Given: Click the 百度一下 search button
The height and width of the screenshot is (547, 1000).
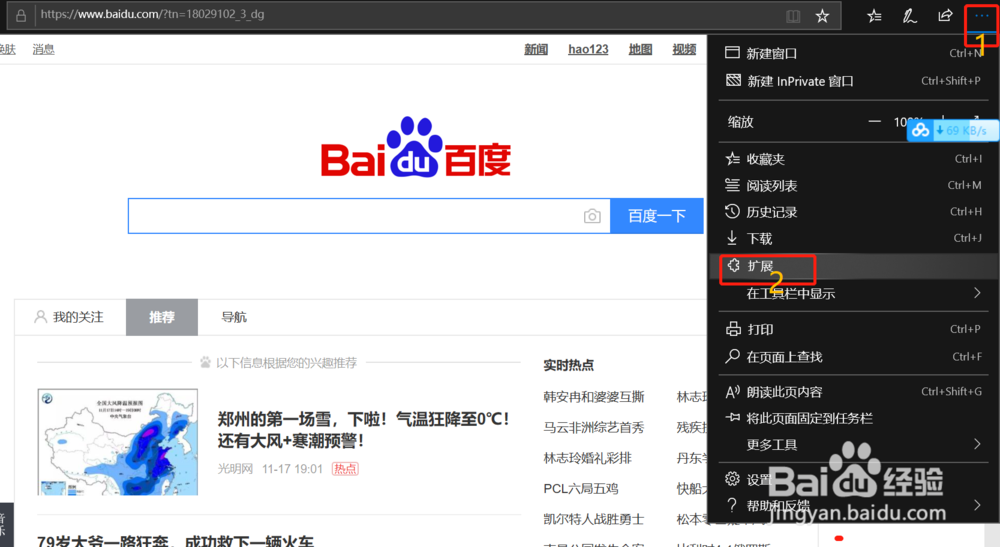Looking at the screenshot, I should click(657, 216).
